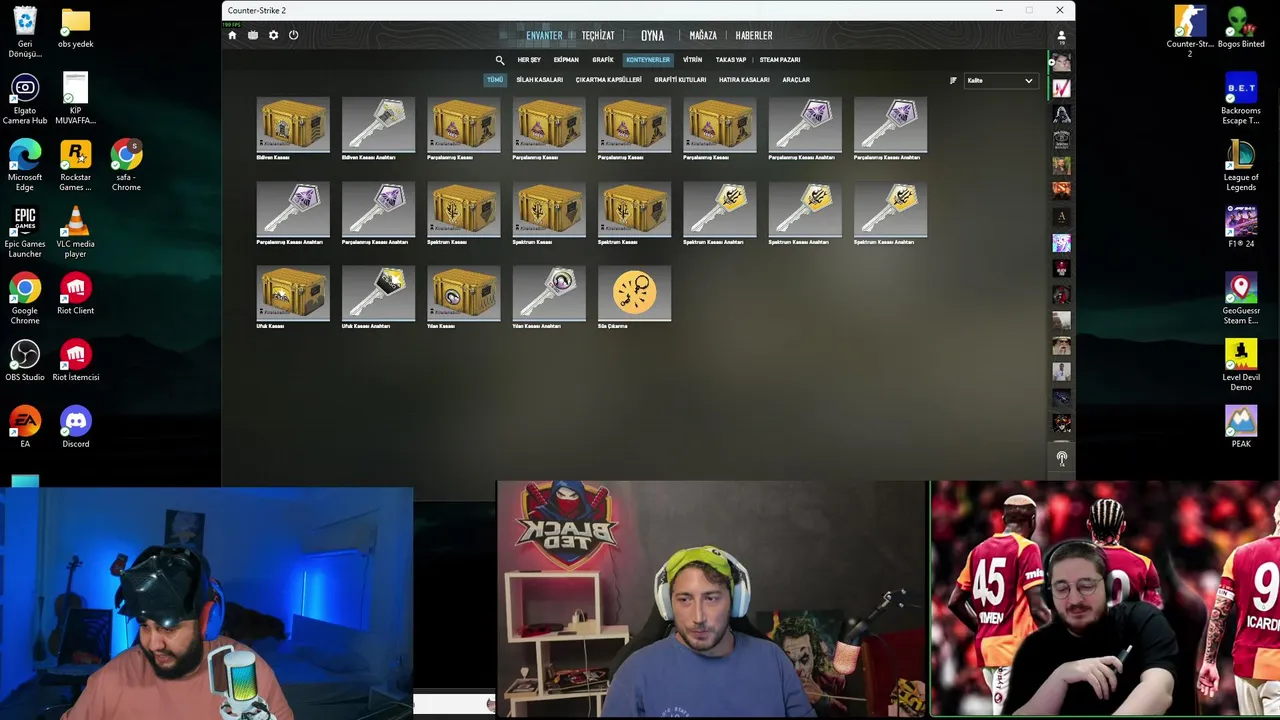Image resolution: width=1280 pixels, height=720 pixels.
Task: Select the Ufuk Kasası Anahtarı key
Action: (x=378, y=297)
